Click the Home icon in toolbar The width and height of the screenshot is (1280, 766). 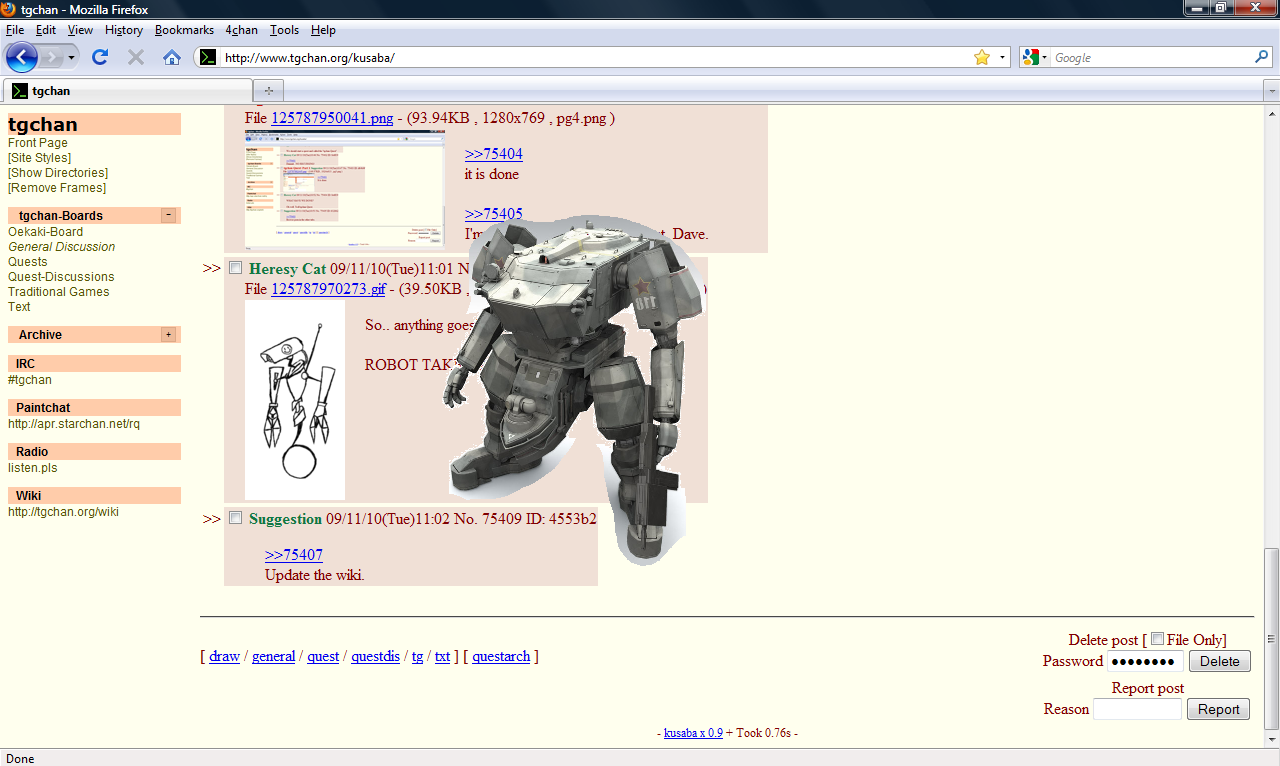point(172,57)
